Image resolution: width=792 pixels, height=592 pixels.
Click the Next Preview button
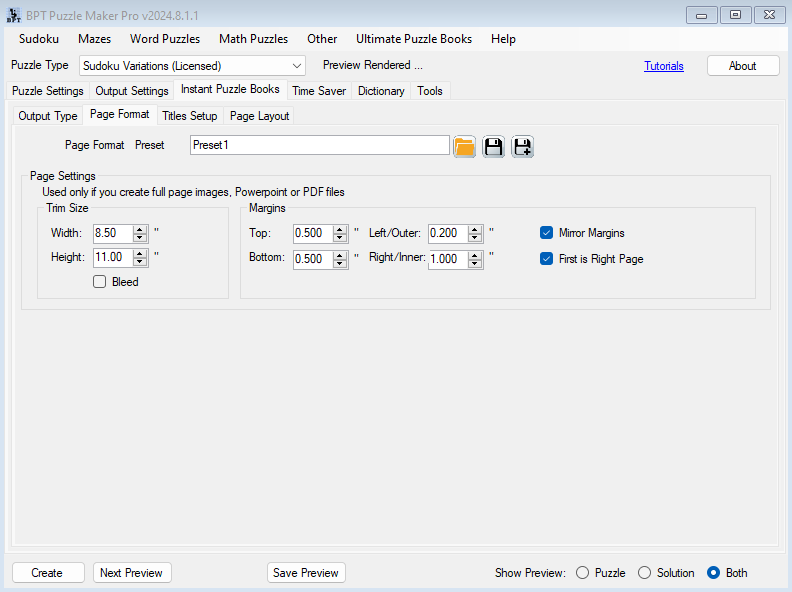tap(132, 573)
